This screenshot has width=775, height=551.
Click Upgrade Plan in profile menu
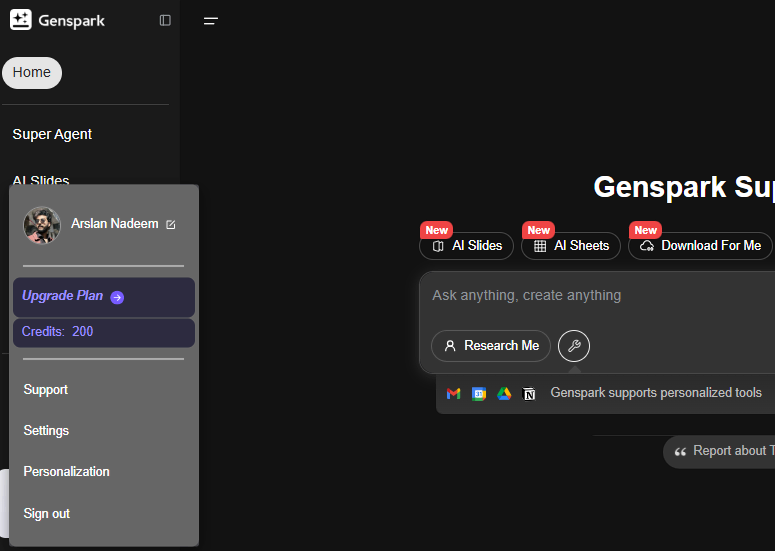click(x=104, y=297)
